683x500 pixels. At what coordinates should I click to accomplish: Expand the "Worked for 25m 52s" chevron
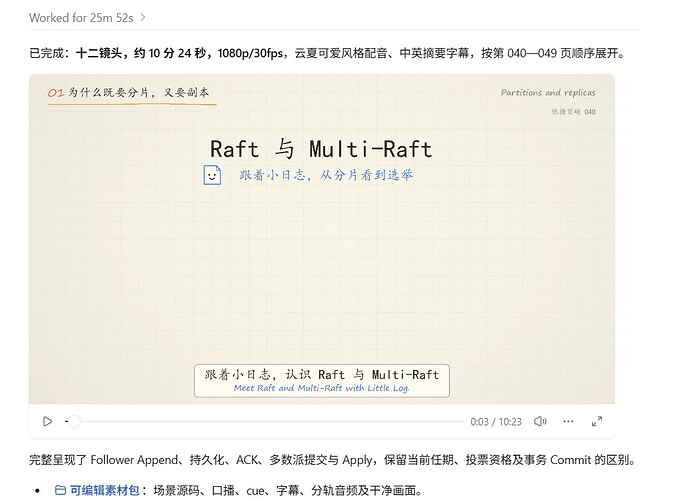pos(143,18)
